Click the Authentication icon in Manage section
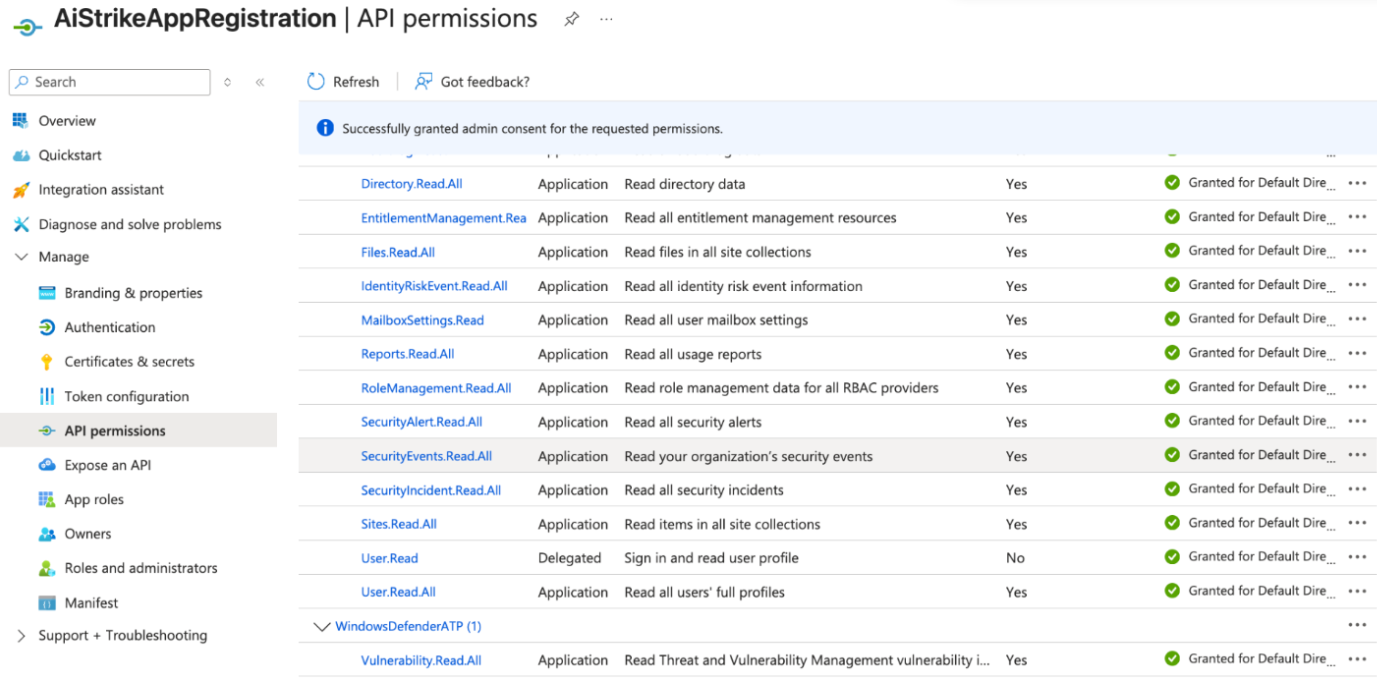The height and width of the screenshot is (679, 1377). (46, 327)
